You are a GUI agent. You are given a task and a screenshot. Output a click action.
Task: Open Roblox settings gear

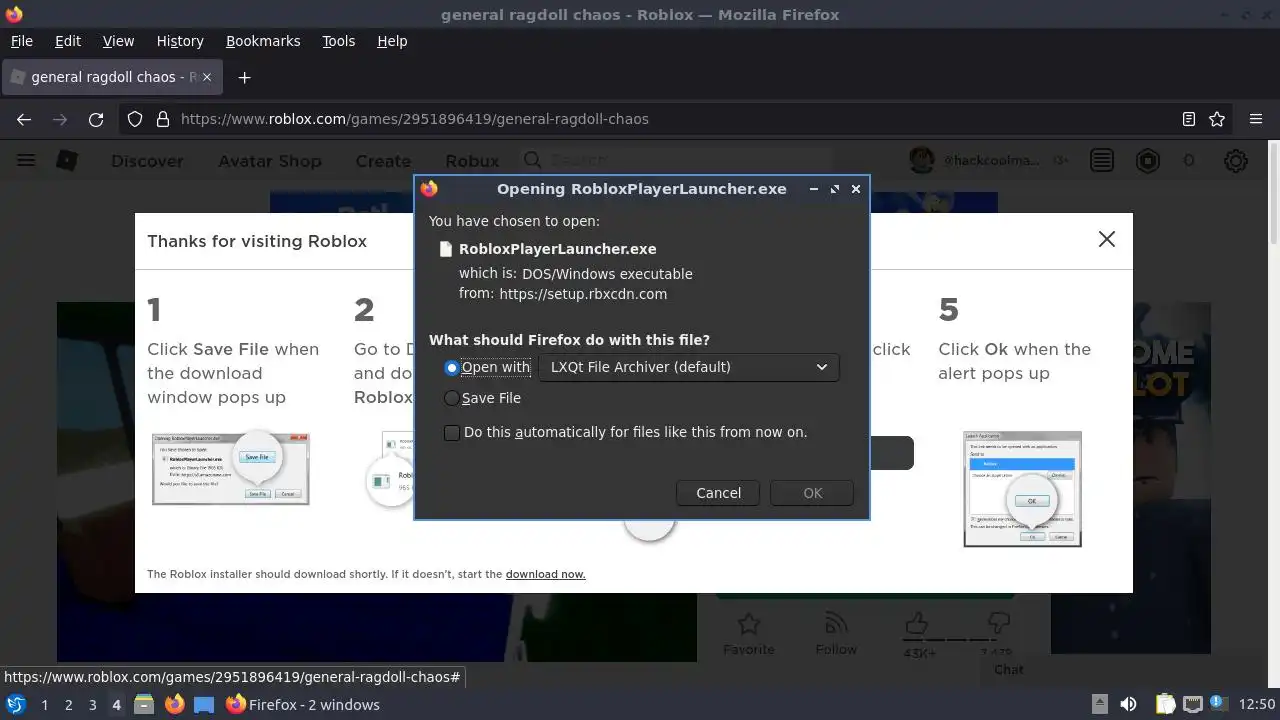point(1236,160)
